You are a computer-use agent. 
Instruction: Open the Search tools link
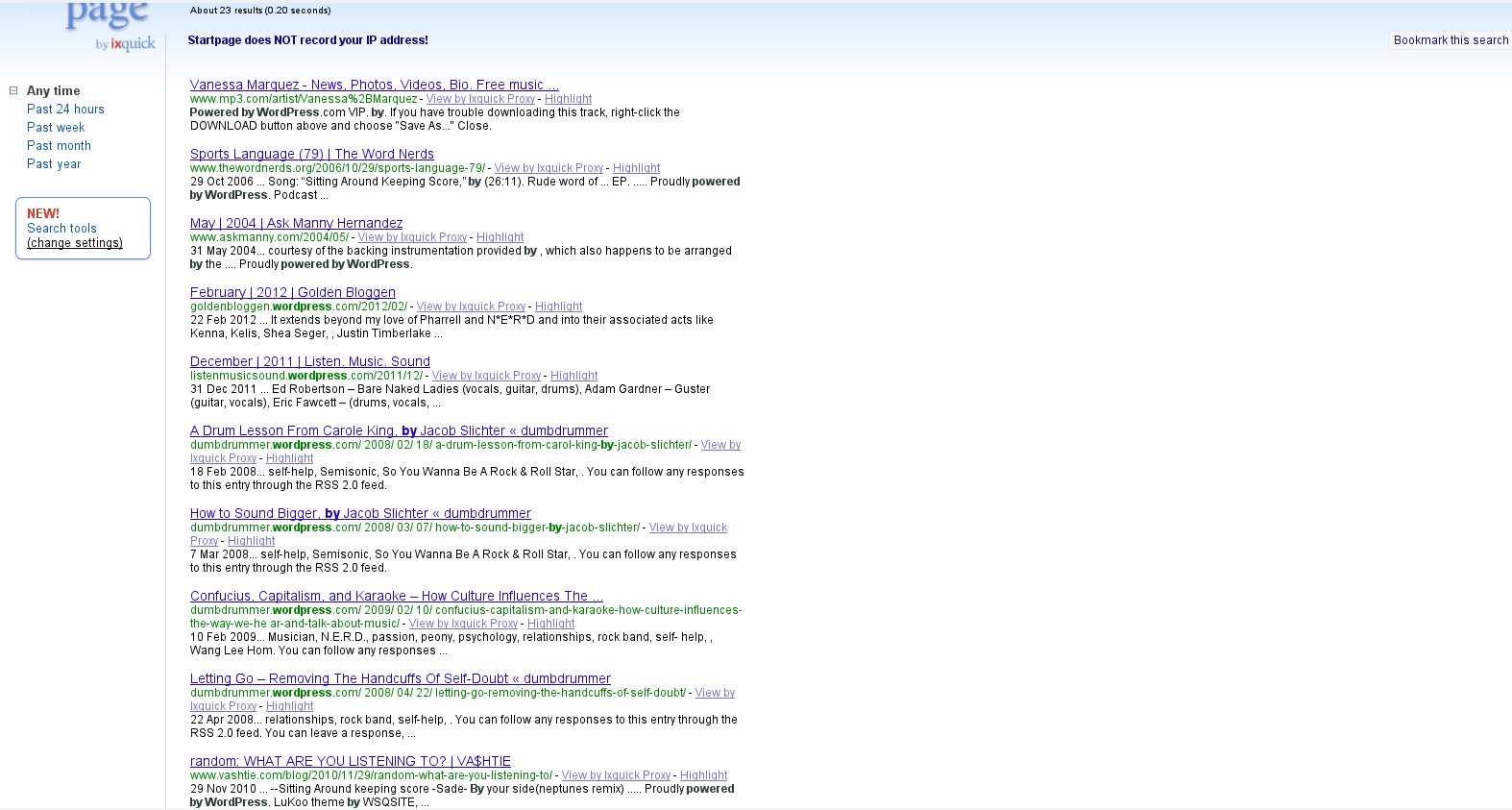[61, 229]
